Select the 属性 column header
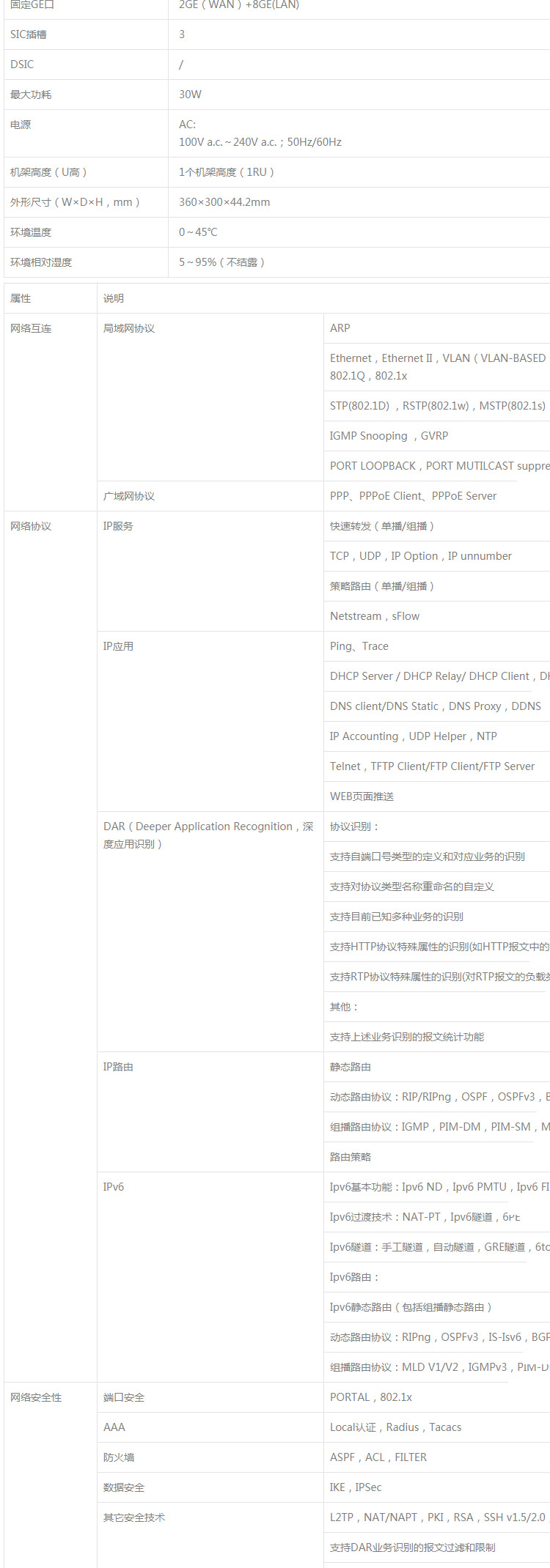This screenshot has width=550, height=1568. coord(21,298)
